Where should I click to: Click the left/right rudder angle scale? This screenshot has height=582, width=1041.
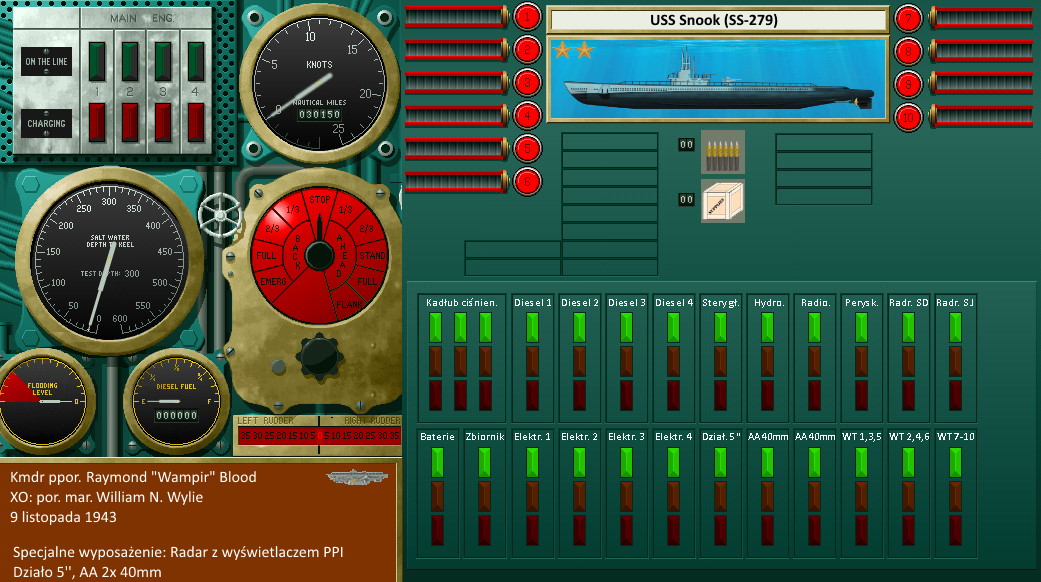coord(318,436)
